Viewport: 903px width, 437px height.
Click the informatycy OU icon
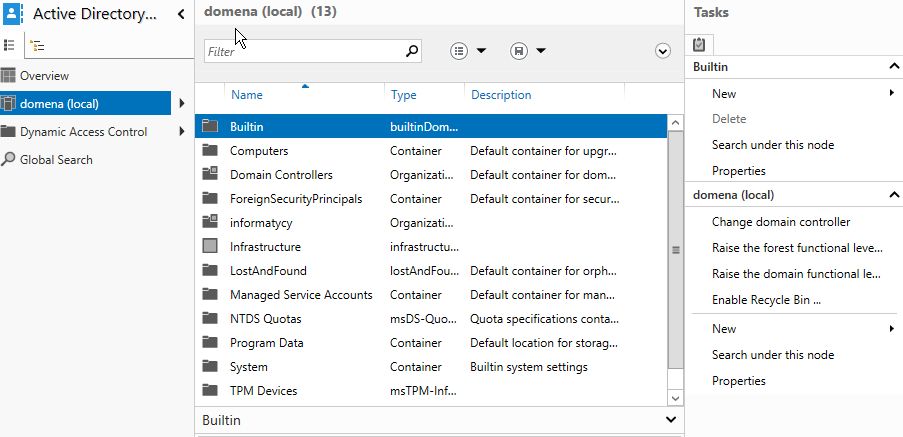coord(210,222)
